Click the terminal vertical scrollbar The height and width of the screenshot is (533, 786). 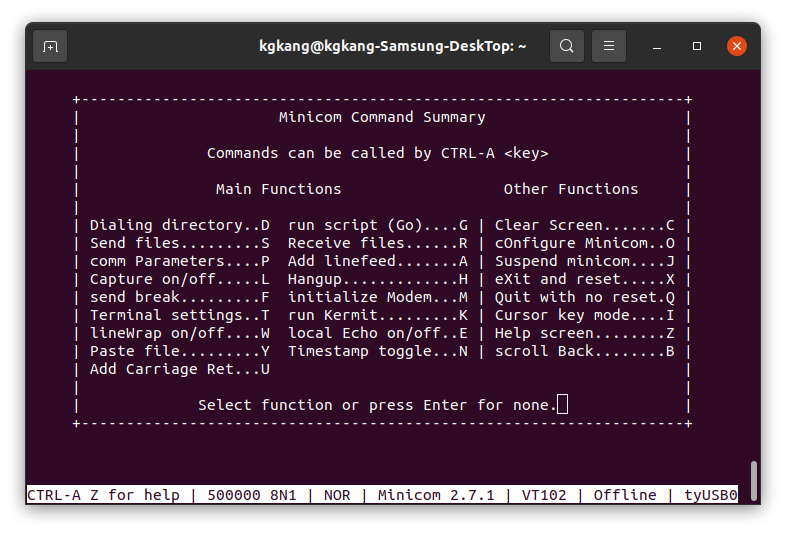tap(753, 481)
